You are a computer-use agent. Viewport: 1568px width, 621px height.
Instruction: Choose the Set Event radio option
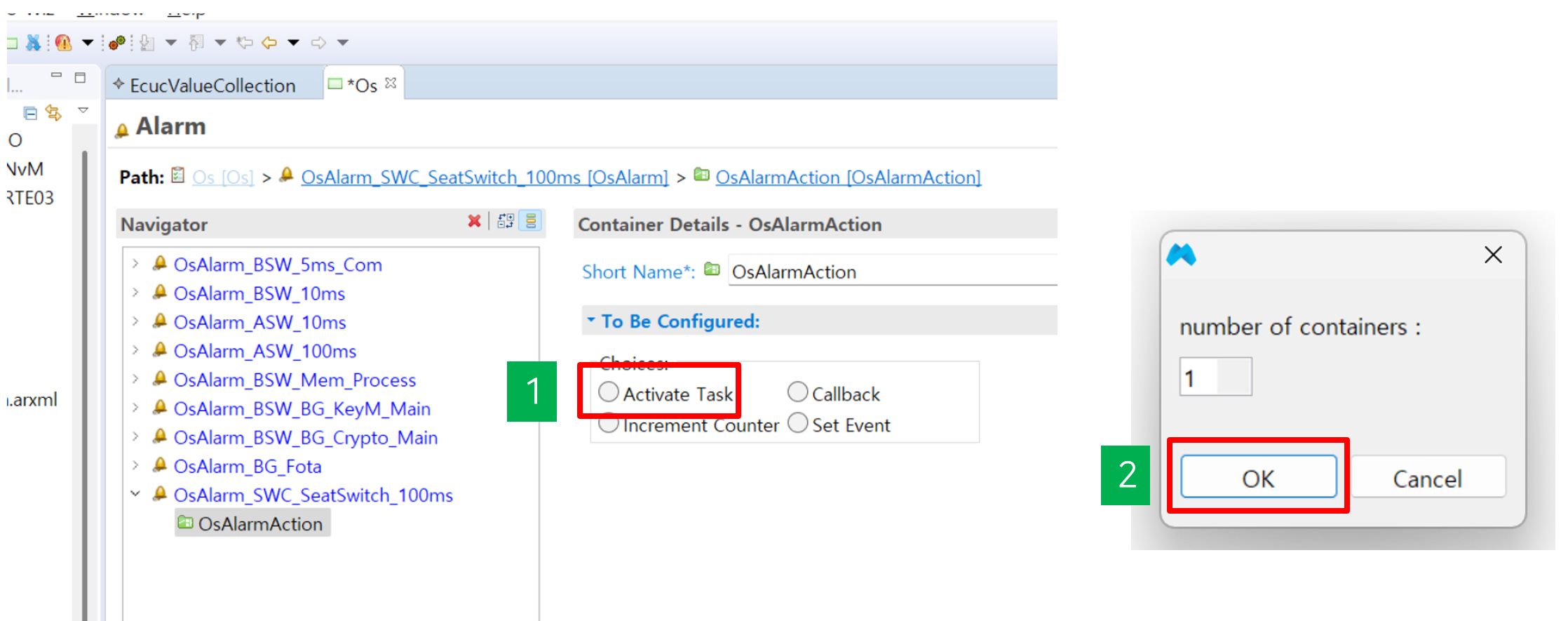point(797,424)
